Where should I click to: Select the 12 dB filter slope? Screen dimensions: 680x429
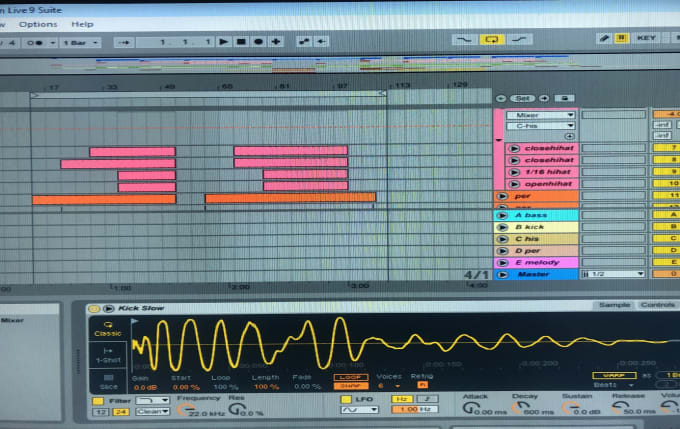[x=101, y=412]
